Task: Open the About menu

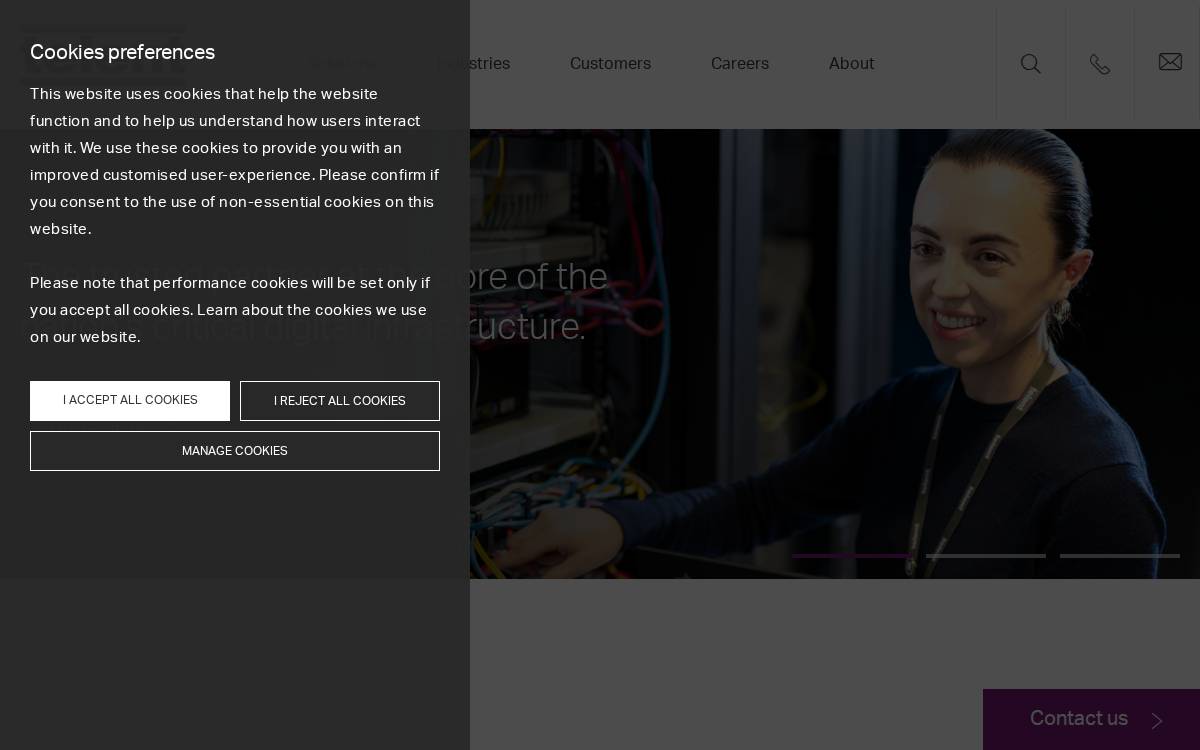Action: (852, 64)
